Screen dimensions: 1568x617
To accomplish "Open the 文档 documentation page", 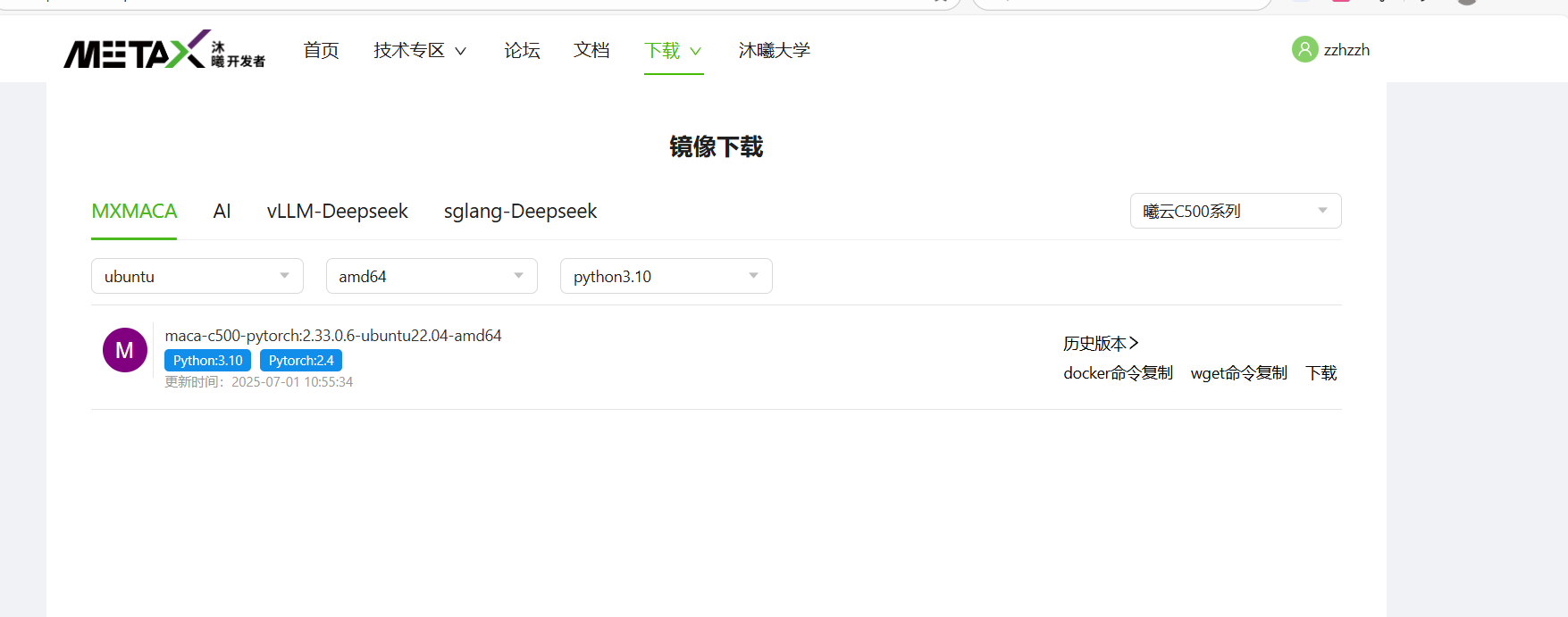I will [591, 50].
